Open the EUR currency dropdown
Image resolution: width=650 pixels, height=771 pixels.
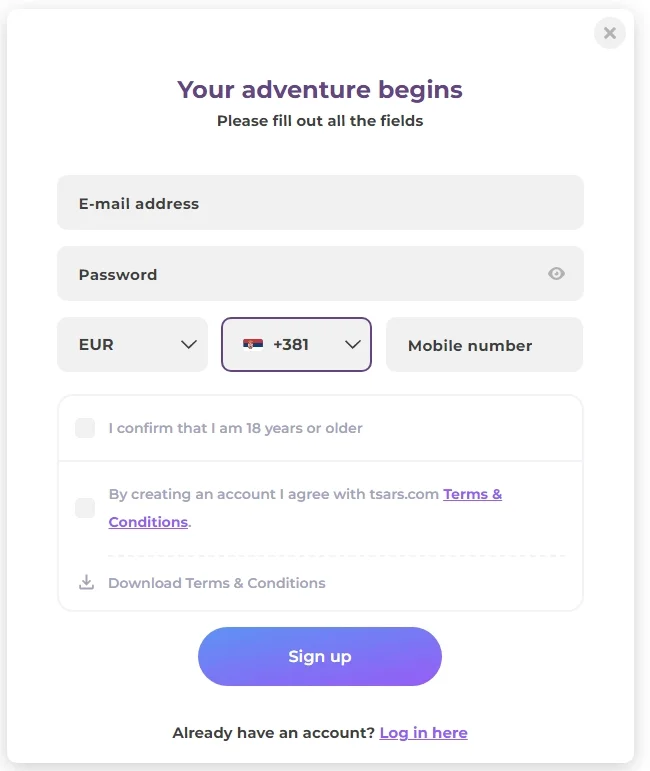pos(132,345)
